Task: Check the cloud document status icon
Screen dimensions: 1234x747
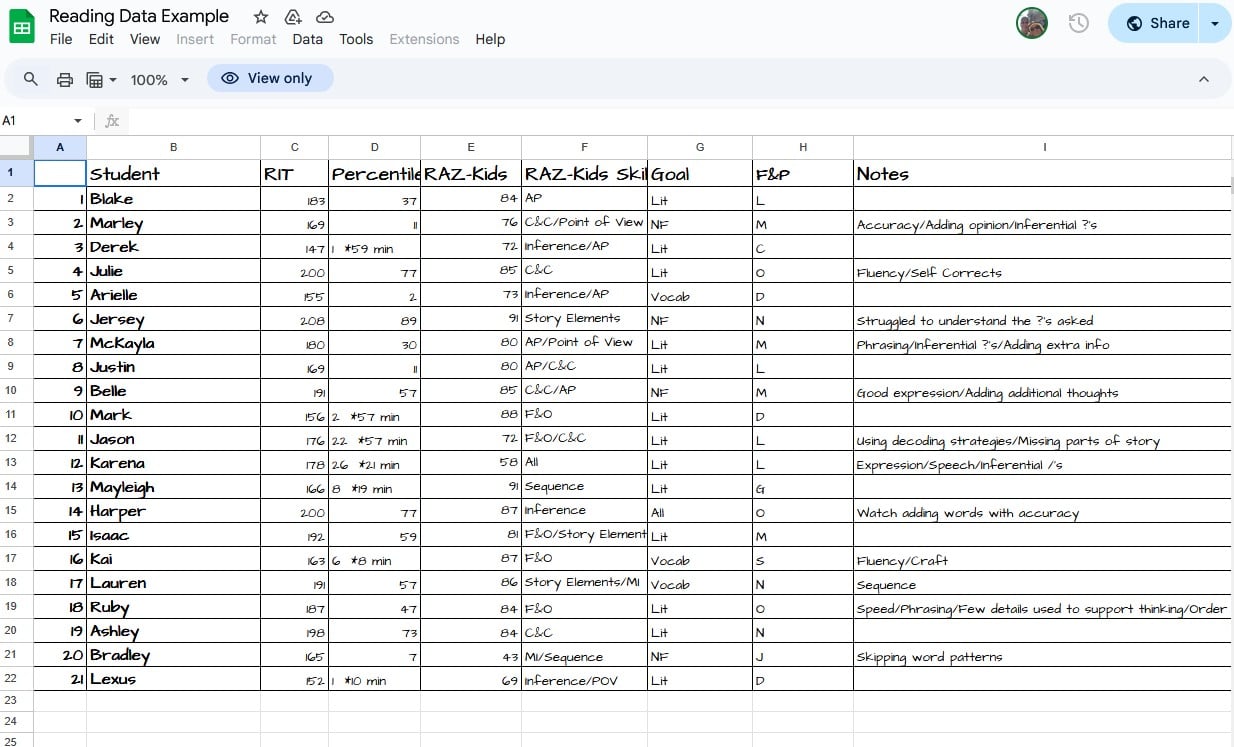Action: click(x=325, y=17)
